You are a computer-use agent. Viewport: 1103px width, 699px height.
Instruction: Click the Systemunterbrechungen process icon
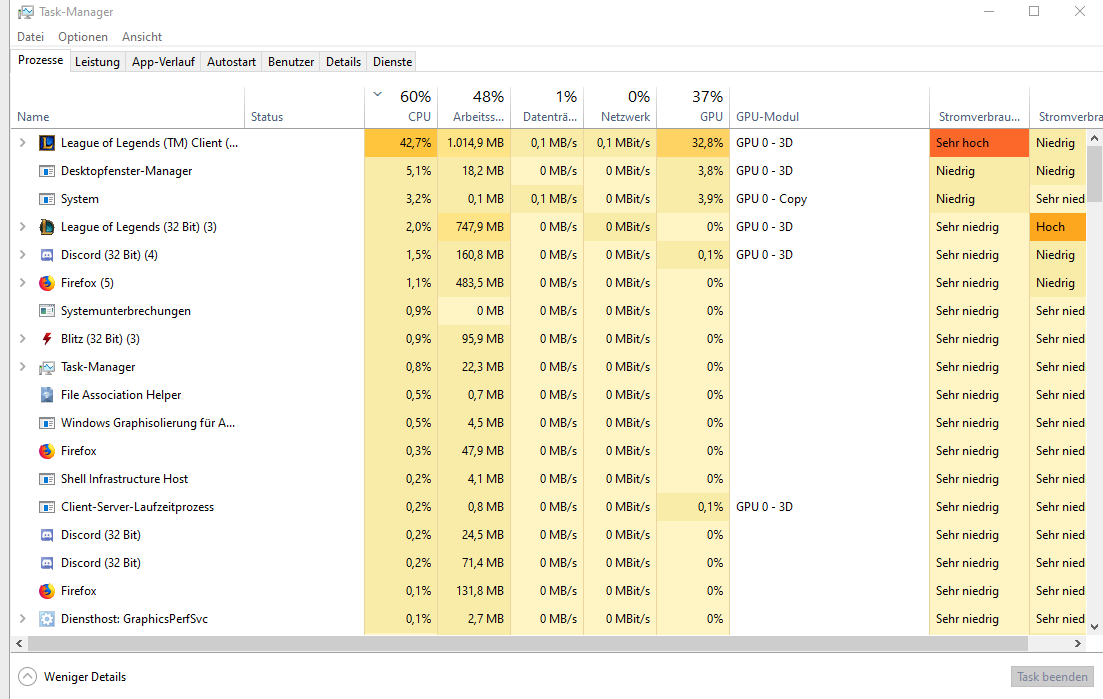coord(46,311)
